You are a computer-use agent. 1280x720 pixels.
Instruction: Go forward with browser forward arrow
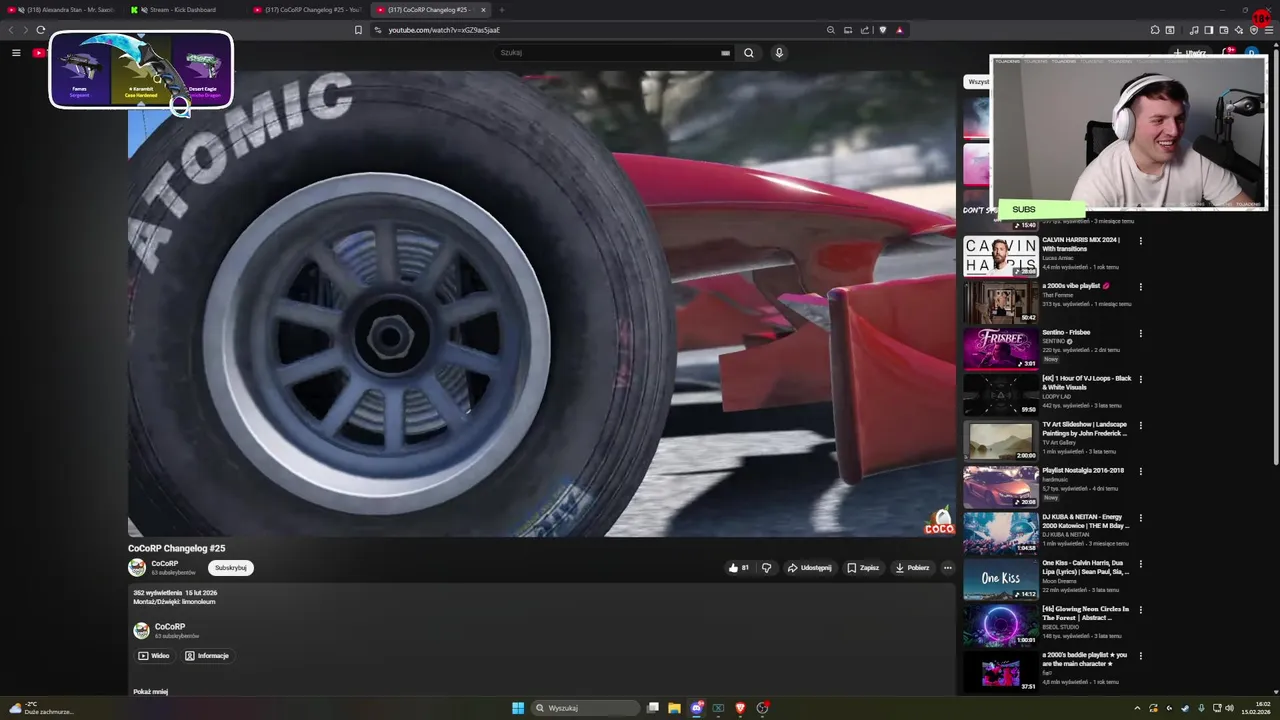[x=25, y=30]
